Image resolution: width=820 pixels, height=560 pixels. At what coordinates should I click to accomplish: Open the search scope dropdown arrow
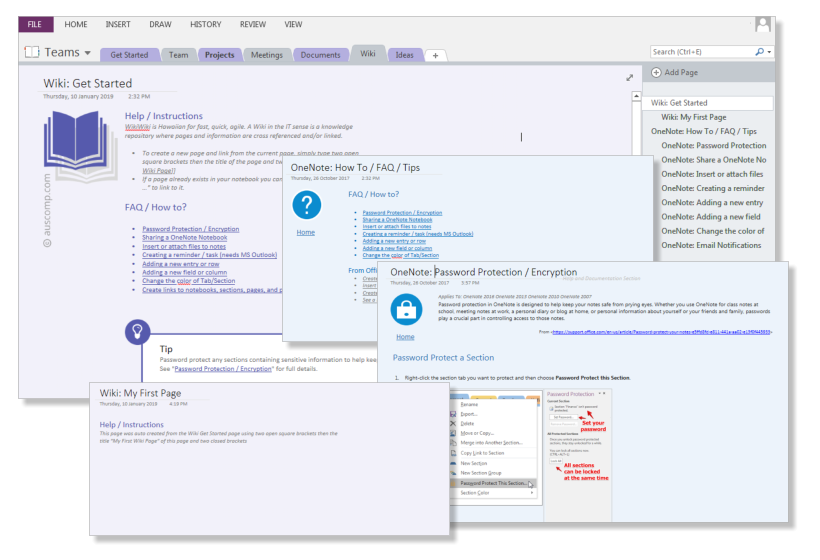click(x=769, y=52)
